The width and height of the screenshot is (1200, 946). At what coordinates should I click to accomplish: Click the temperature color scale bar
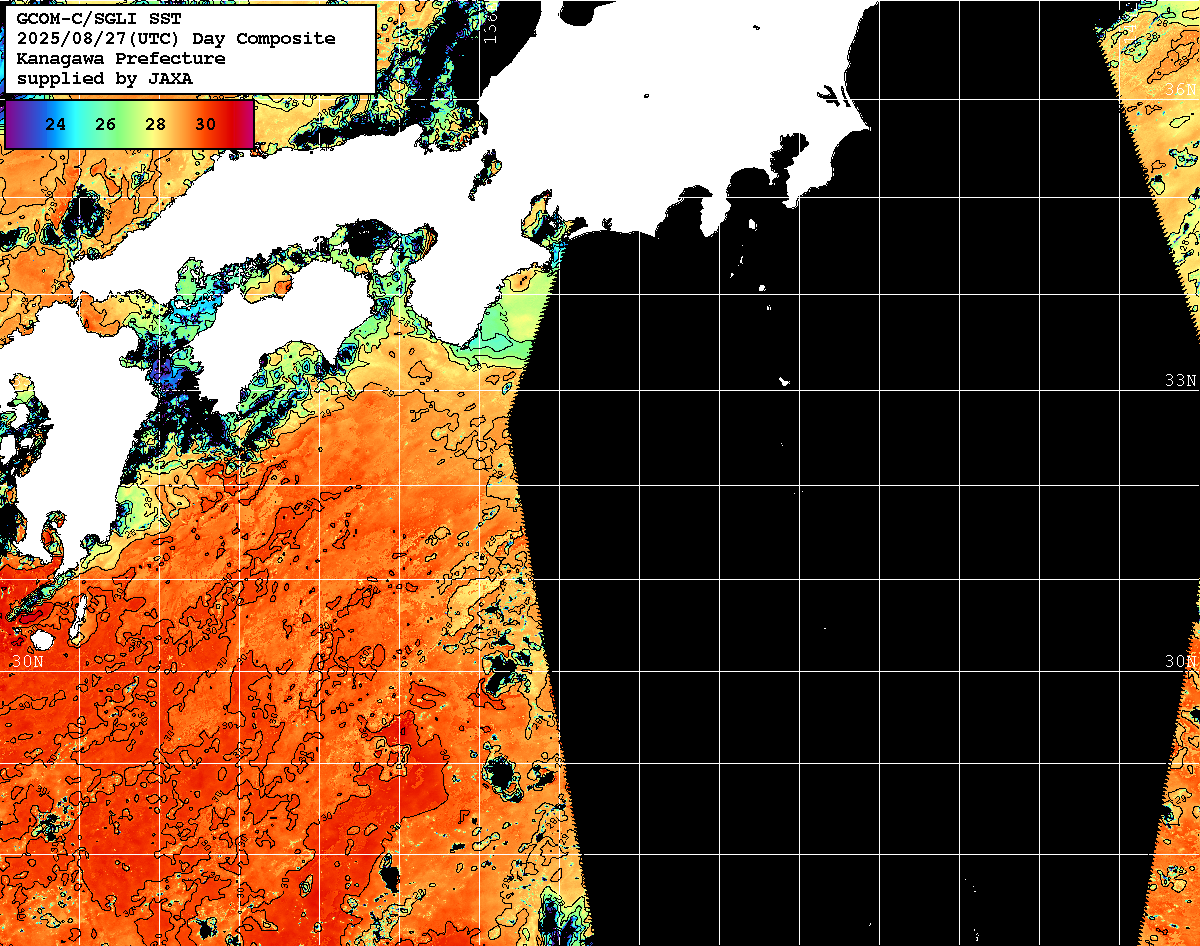[130, 124]
